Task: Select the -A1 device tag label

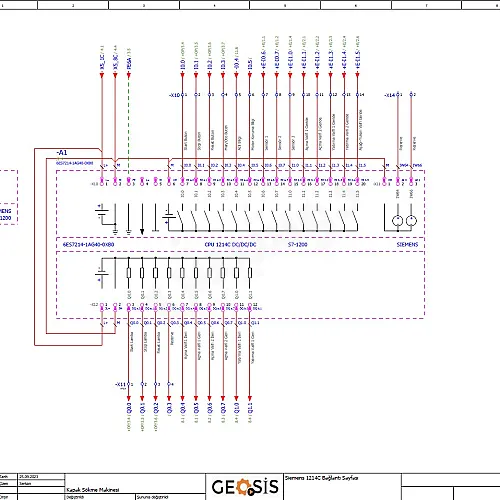Action: tap(62, 153)
